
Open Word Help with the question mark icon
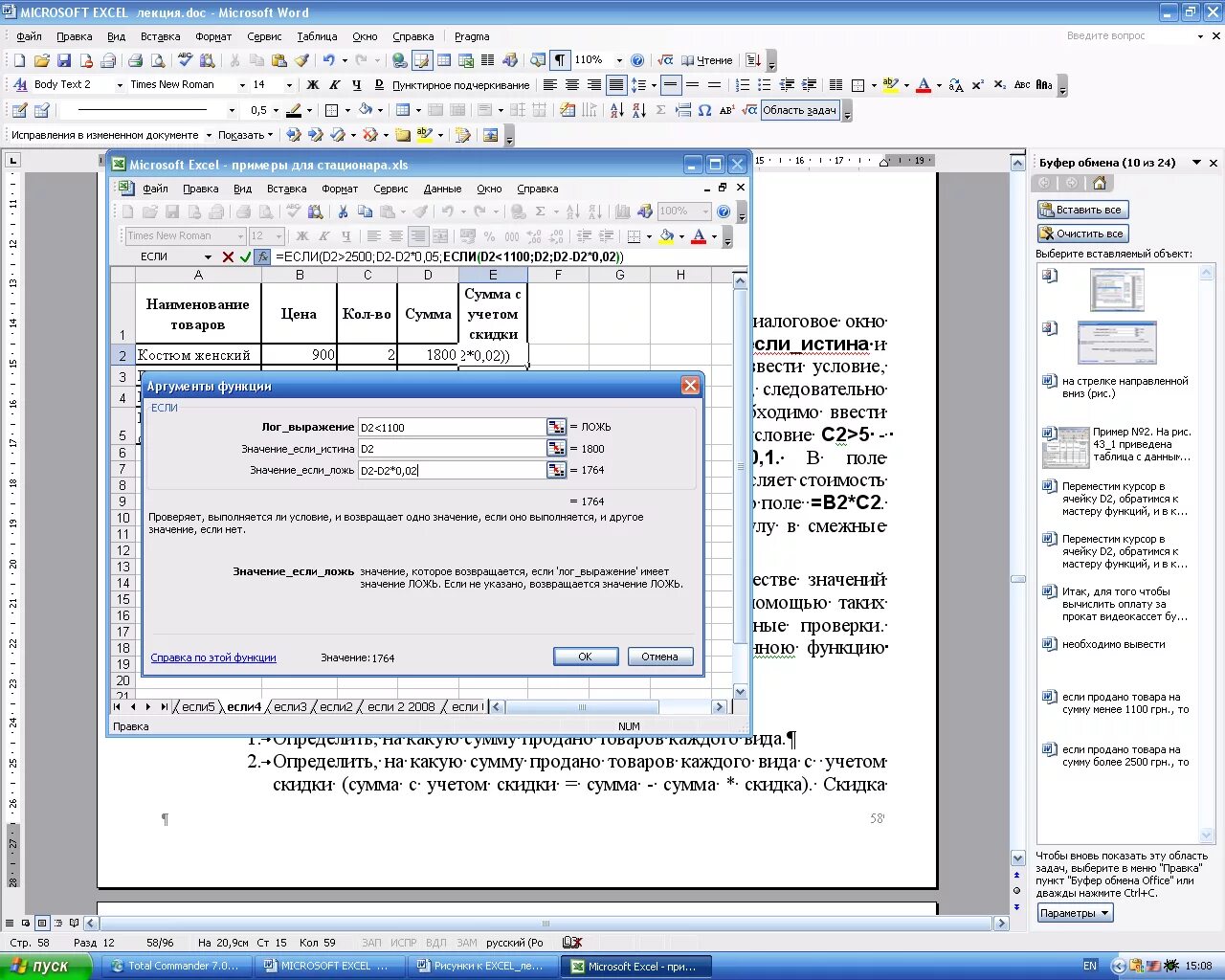coord(637,60)
